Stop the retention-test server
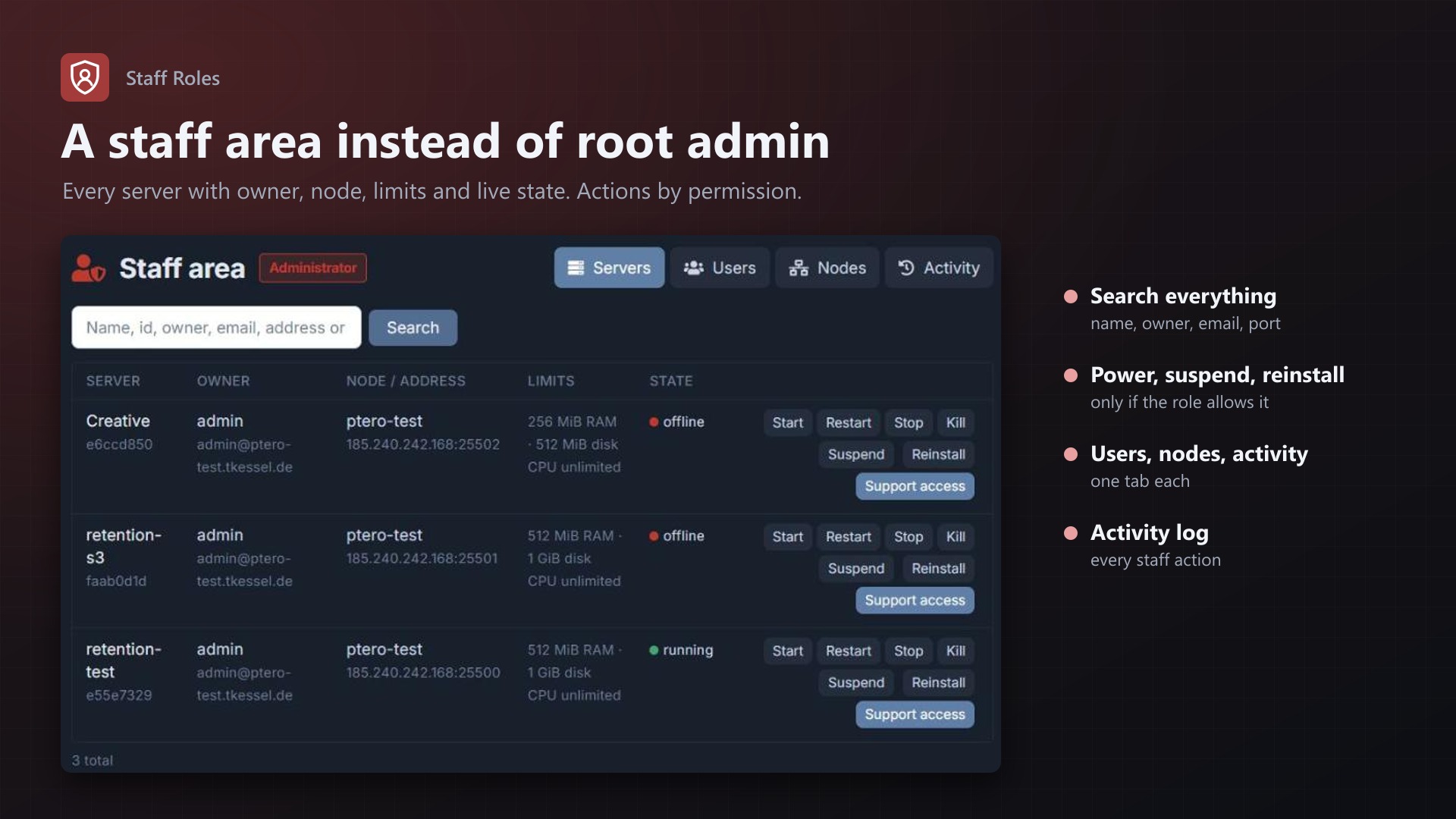 (908, 651)
